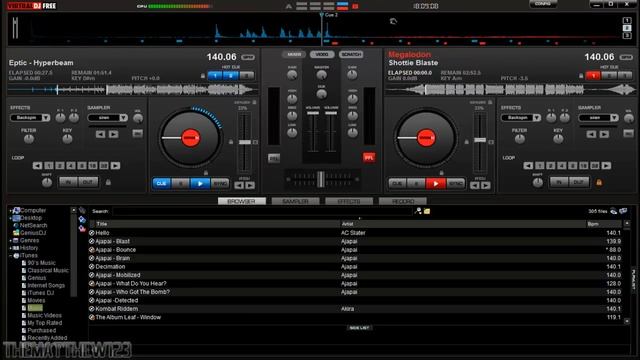This screenshot has width=640, height=360.
Task: Expand the Desktop tree node
Action: click(11, 218)
